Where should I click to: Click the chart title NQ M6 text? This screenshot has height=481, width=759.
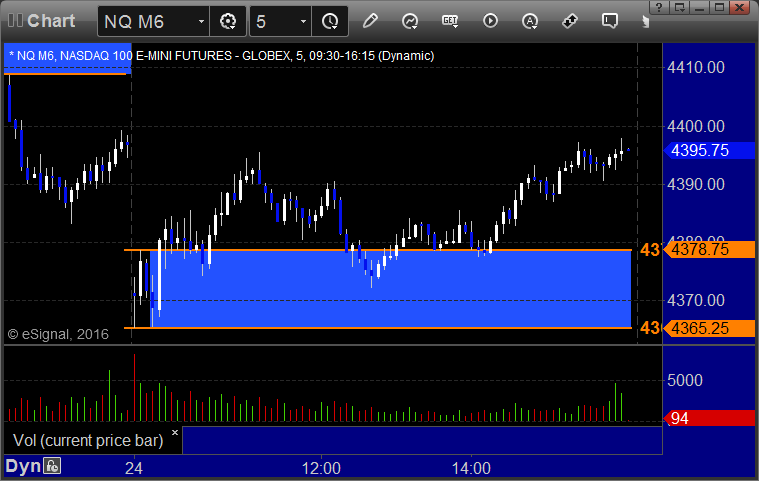point(221,56)
